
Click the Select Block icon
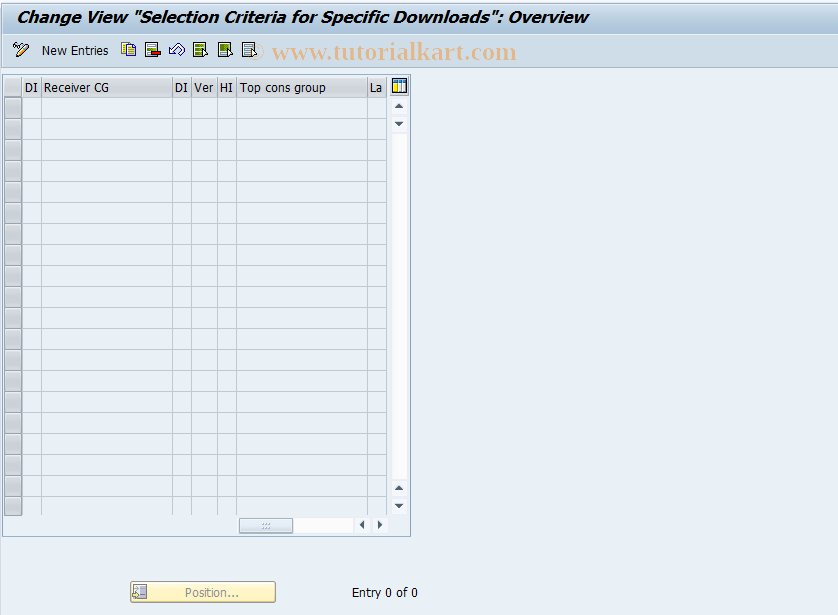pyautogui.click(x=225, y=50)
